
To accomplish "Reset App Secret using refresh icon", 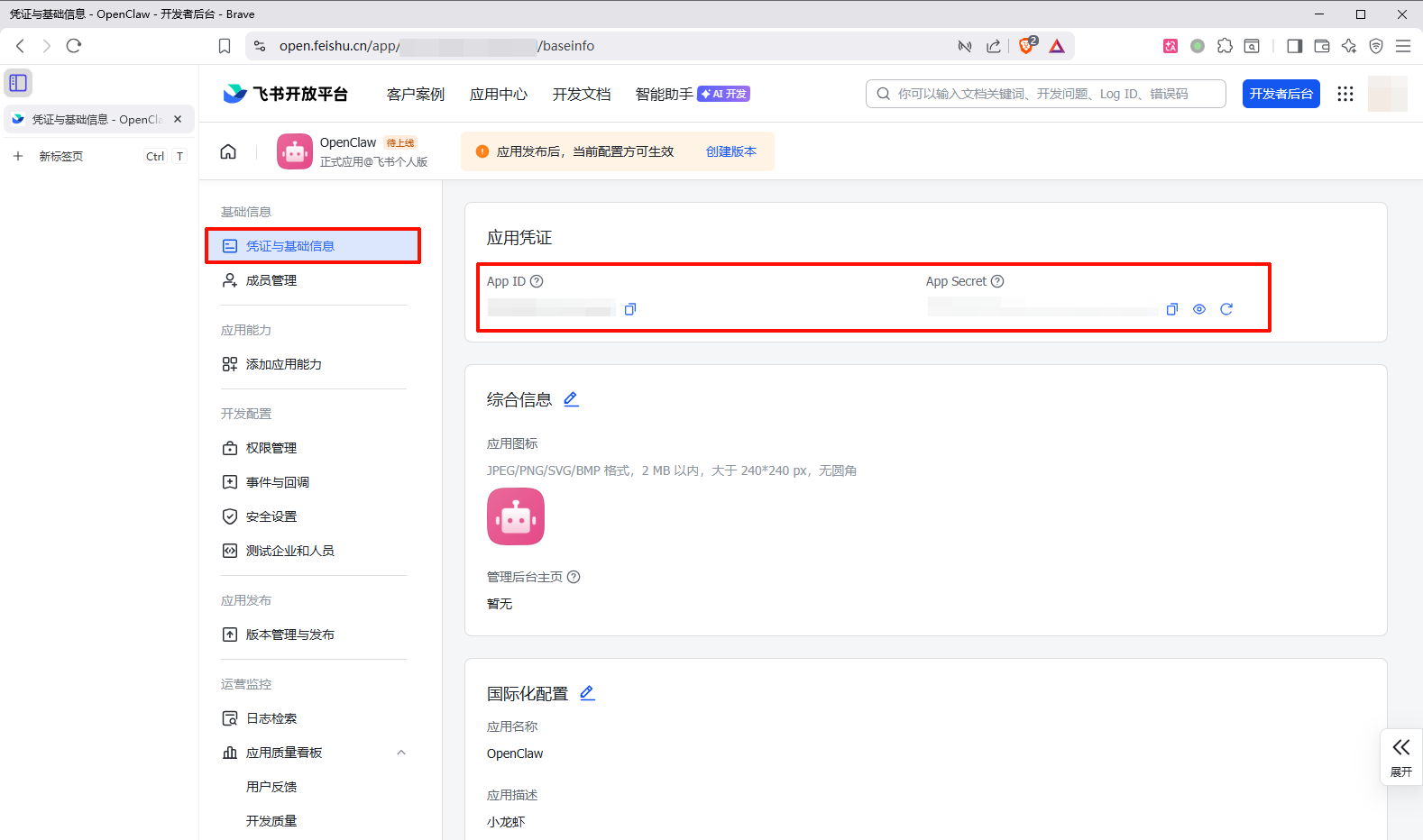I will click(x=1226, y=309).
